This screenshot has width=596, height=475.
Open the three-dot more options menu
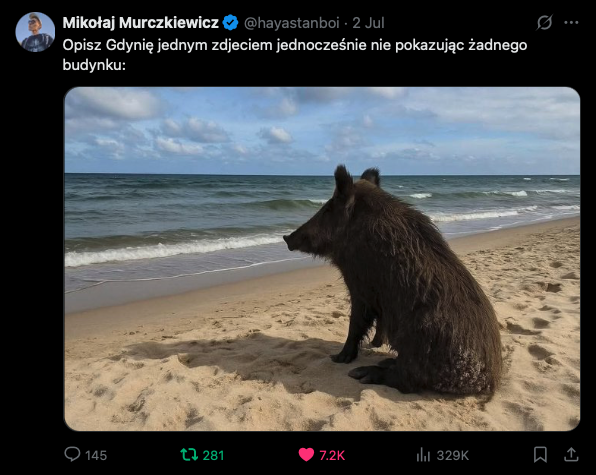pos(571,22)
